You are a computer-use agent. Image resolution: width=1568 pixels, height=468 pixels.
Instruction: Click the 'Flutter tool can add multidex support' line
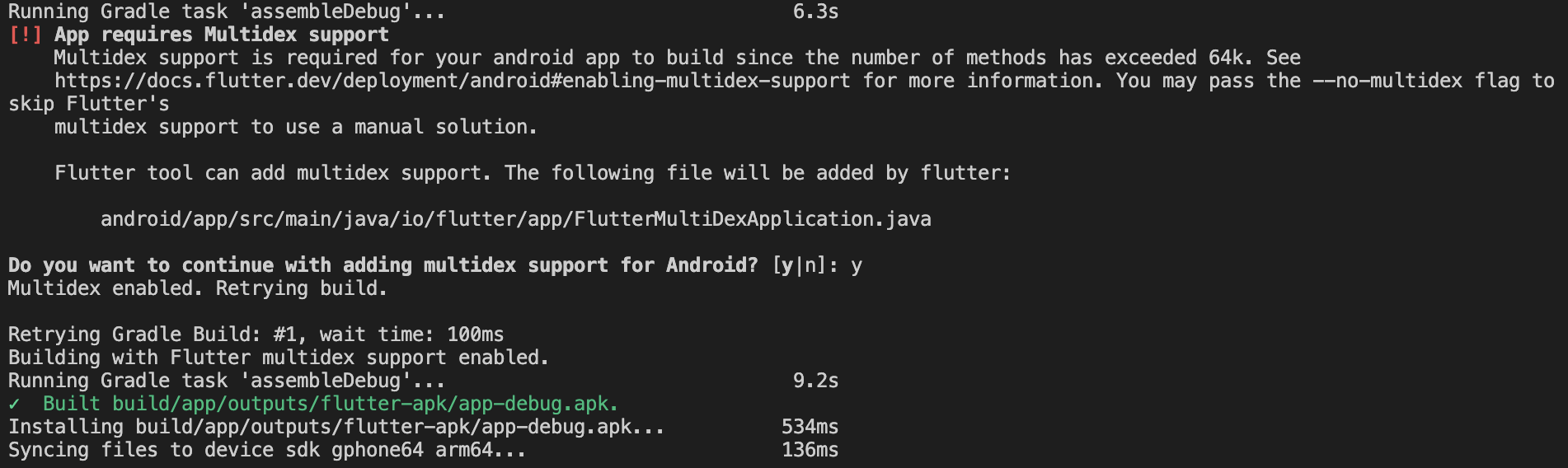tap(533, 173)
